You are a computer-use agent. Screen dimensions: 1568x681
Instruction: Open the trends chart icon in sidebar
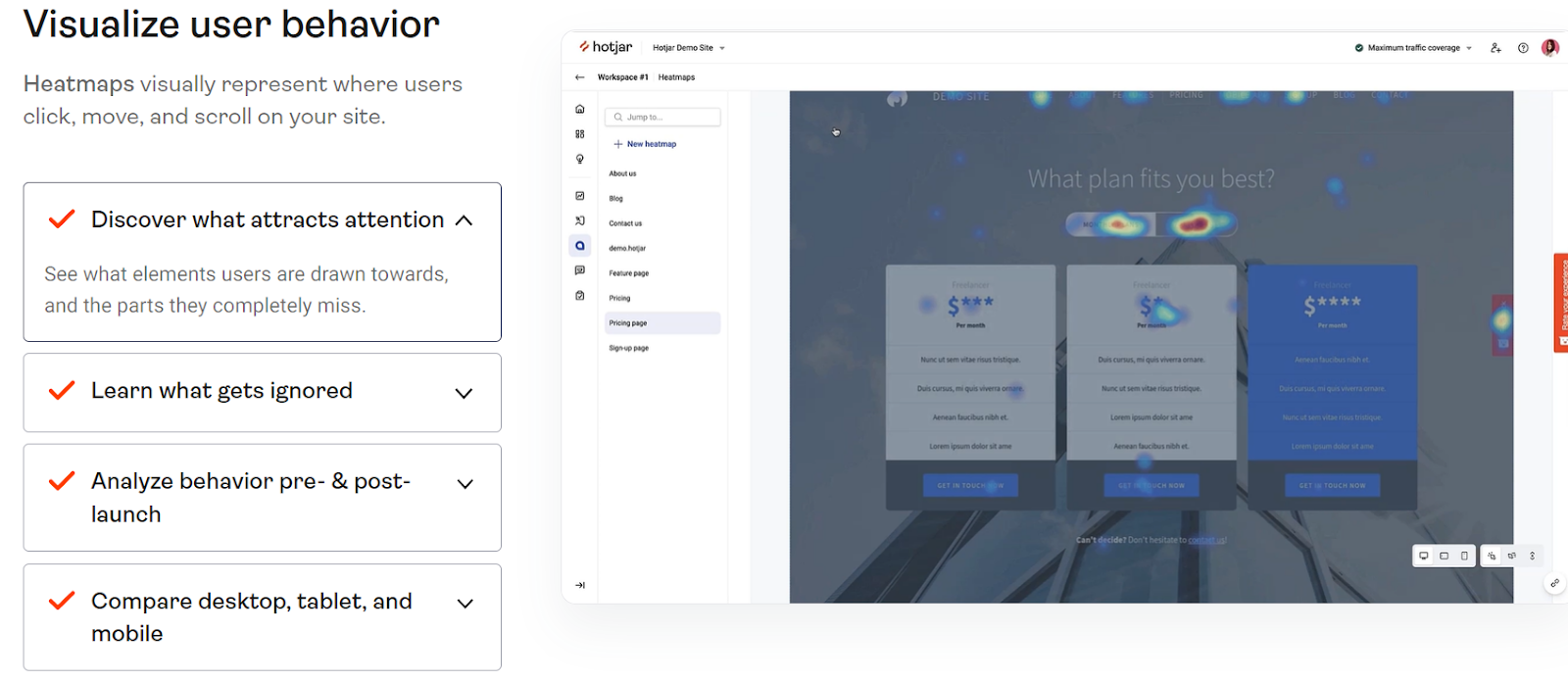580,196
